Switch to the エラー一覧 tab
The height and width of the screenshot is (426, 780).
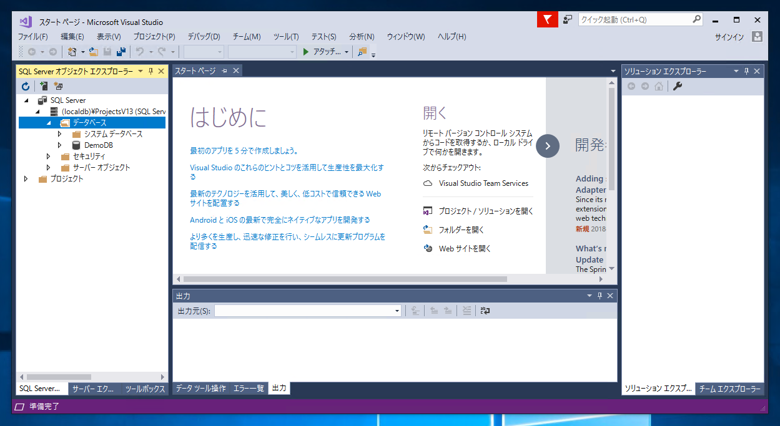[248, 388]
